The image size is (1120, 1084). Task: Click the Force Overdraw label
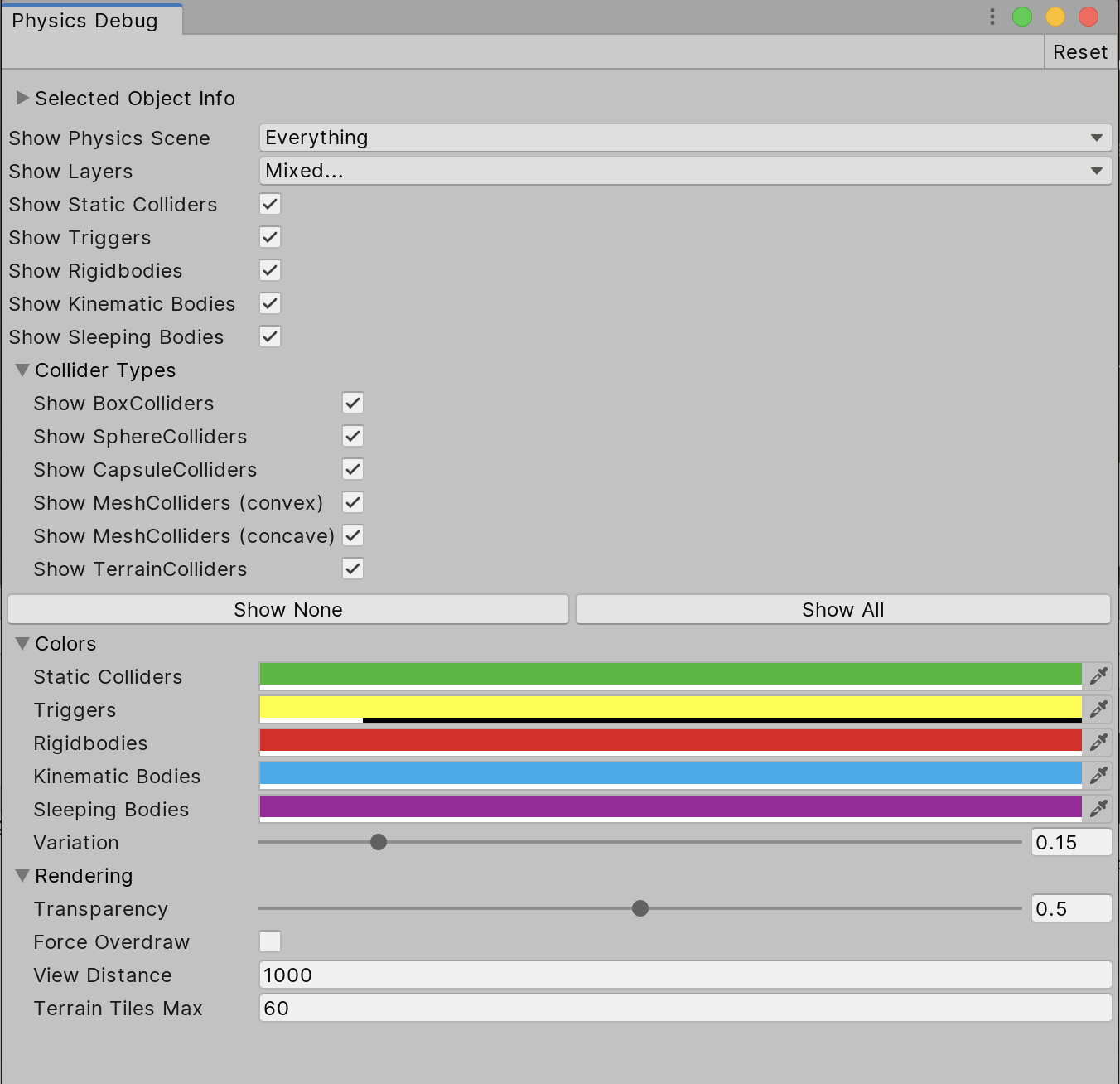tap(112, 942)
